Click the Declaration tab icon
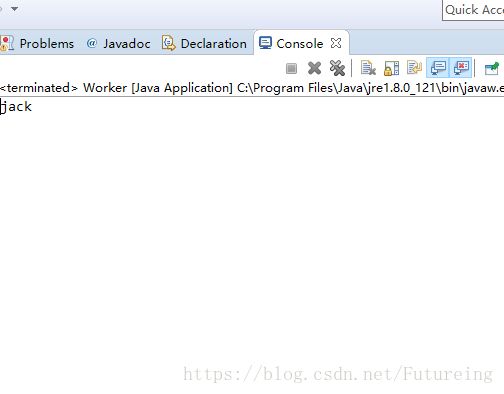 tap(168, 43)
